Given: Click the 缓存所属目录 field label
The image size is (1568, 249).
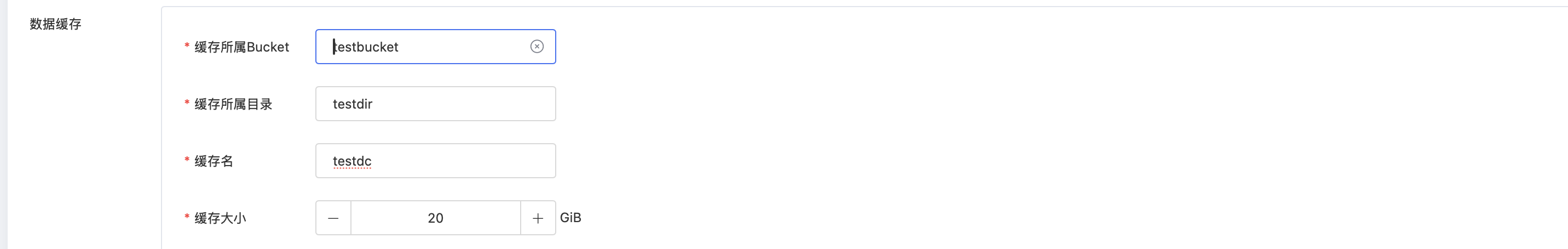Looking at the screenshot, I should click(233, 104).
